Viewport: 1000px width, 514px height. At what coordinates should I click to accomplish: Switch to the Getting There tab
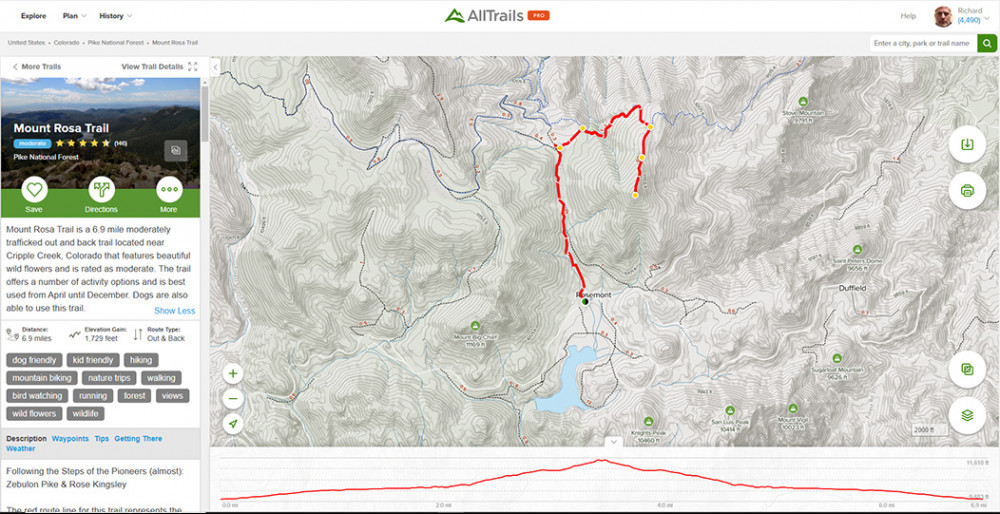pyautogui.click(x=138, y=439)
